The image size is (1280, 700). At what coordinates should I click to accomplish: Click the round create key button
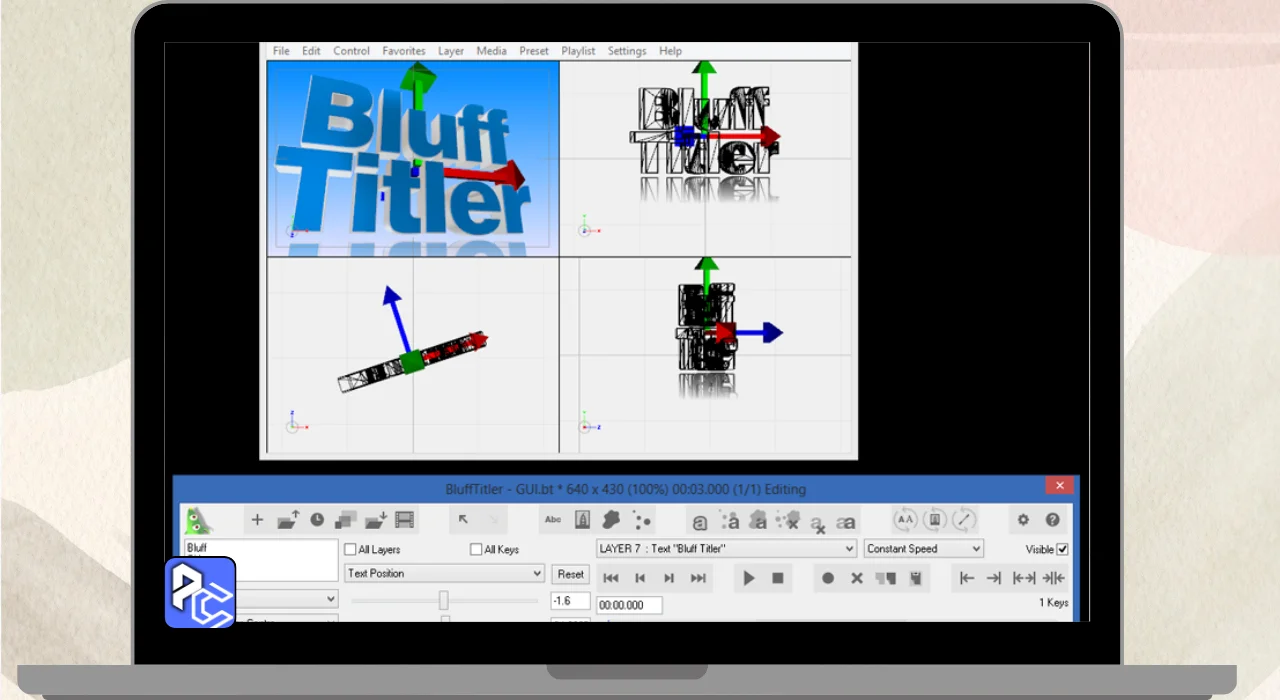827,578
